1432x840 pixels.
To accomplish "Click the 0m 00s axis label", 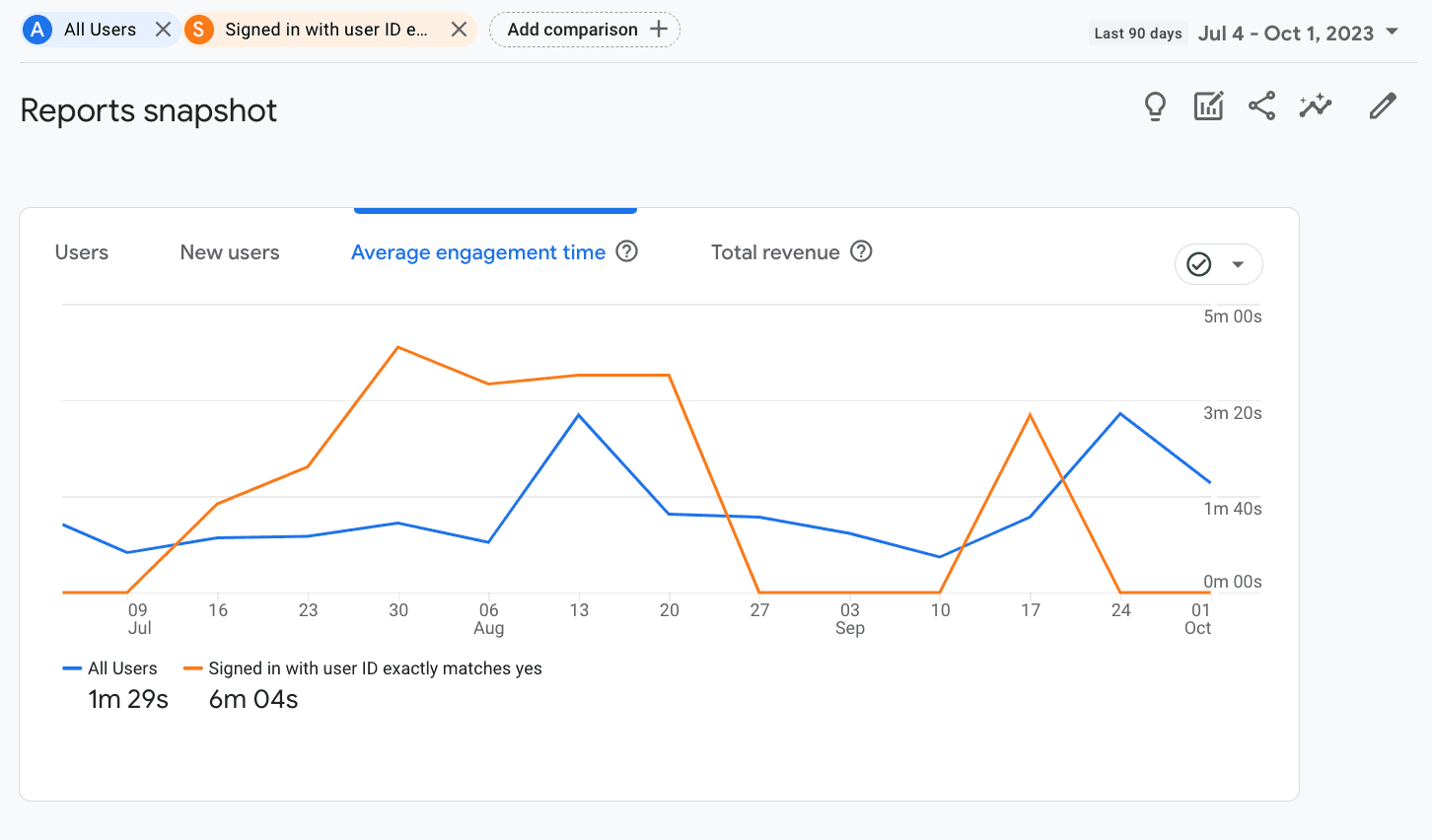I will pyautogui.click(x=1233, y=582).
